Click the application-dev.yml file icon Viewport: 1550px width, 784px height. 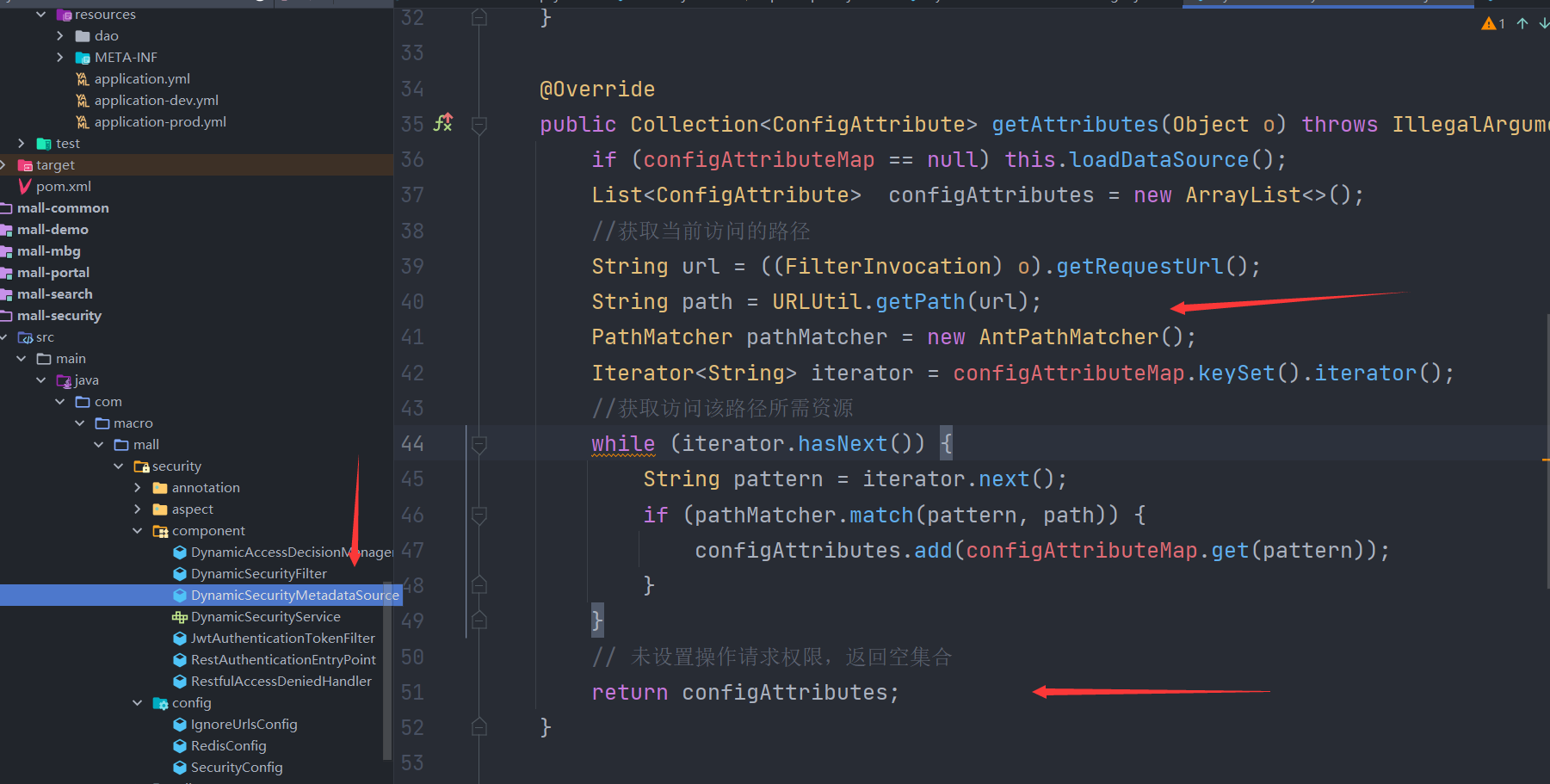[x=83, y=100]
